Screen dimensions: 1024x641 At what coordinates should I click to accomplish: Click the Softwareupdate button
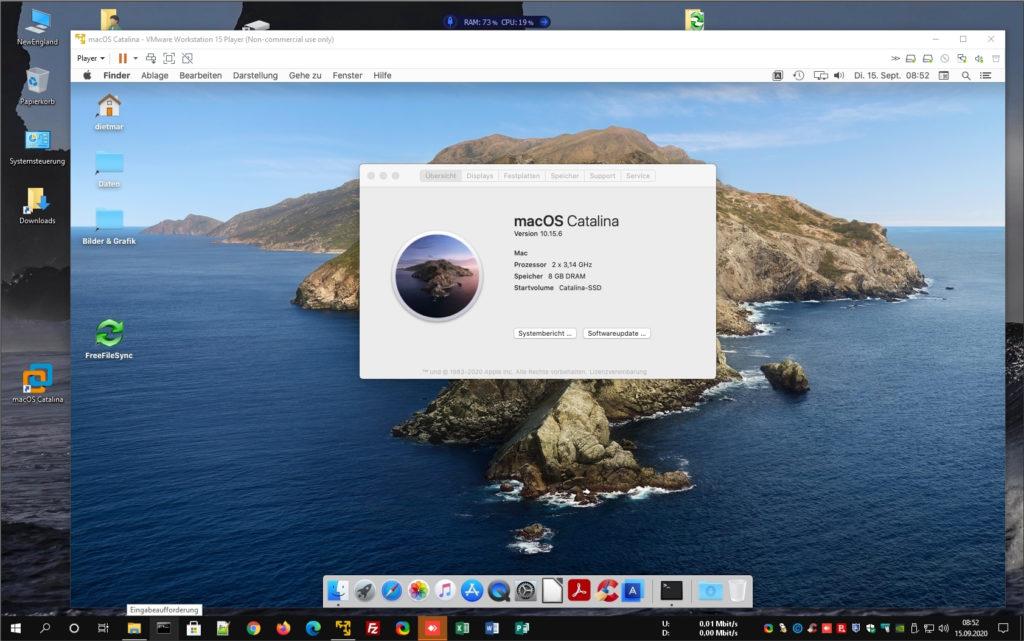pos(616,334)
